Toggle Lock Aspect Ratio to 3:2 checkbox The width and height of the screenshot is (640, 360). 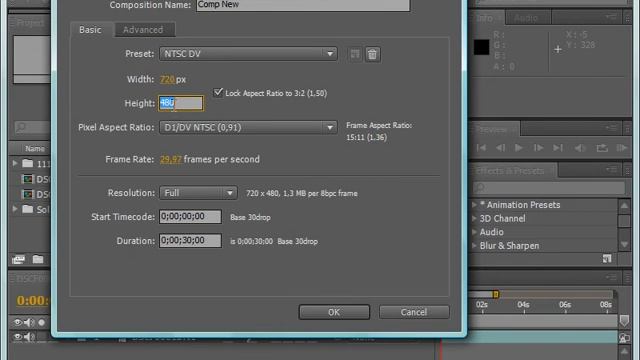(218, 92)
